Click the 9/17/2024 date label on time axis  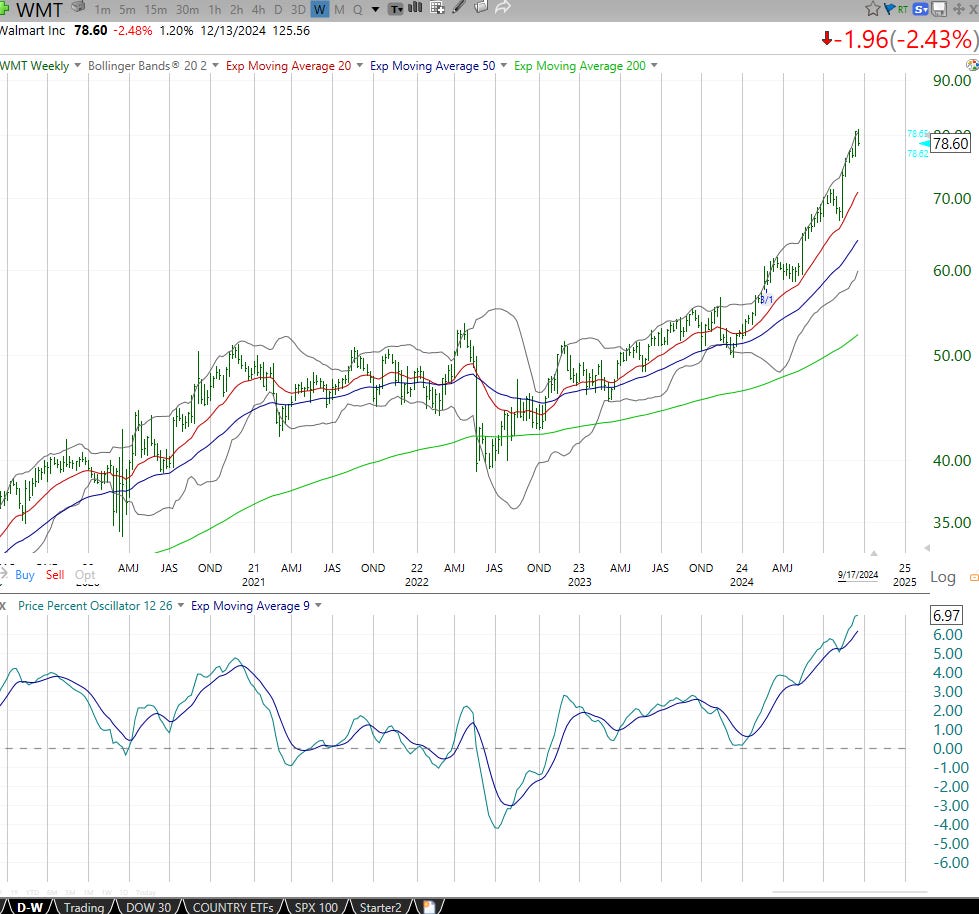[858, 575]
